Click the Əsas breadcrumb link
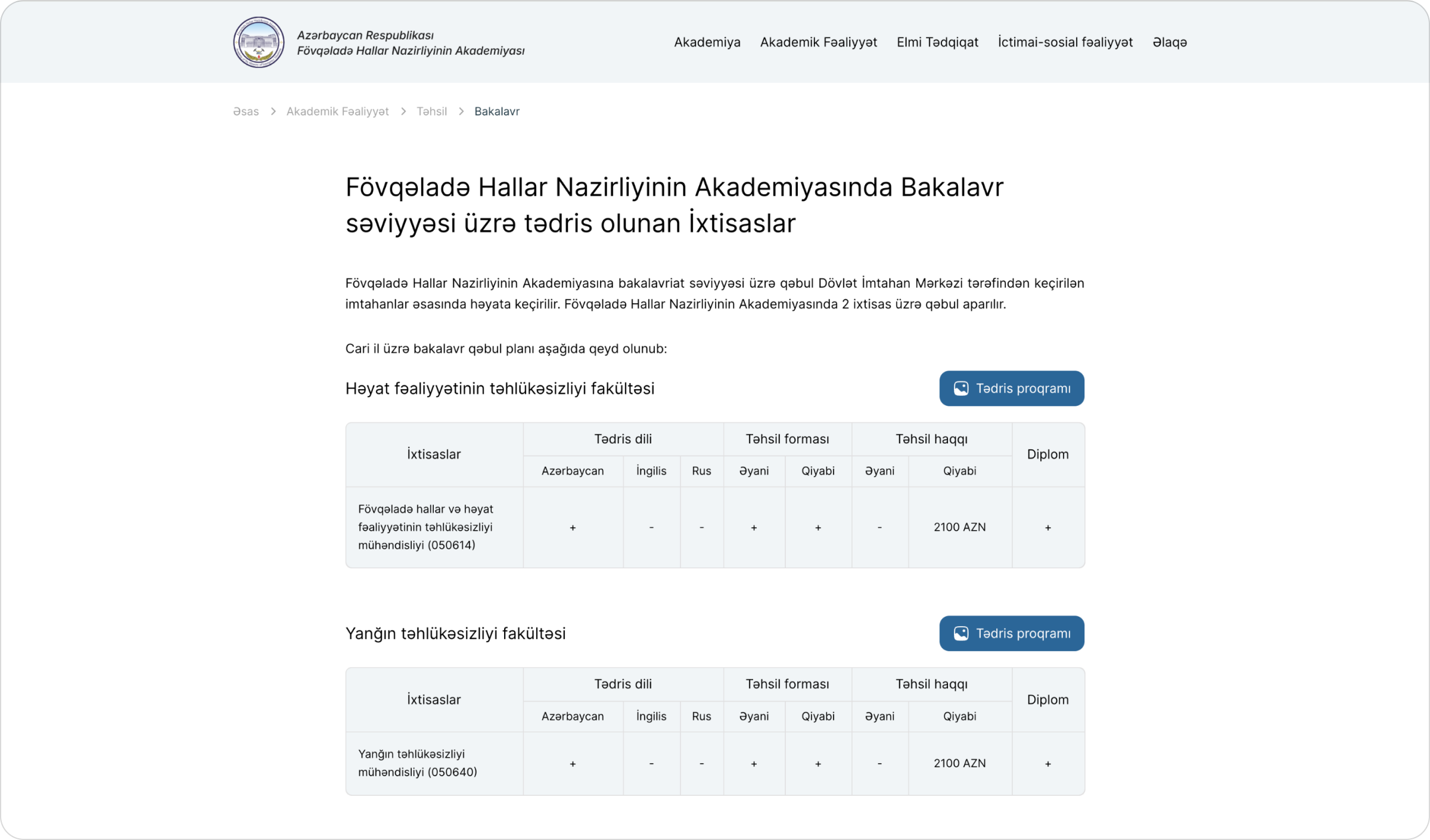 (x=245, y=111)
